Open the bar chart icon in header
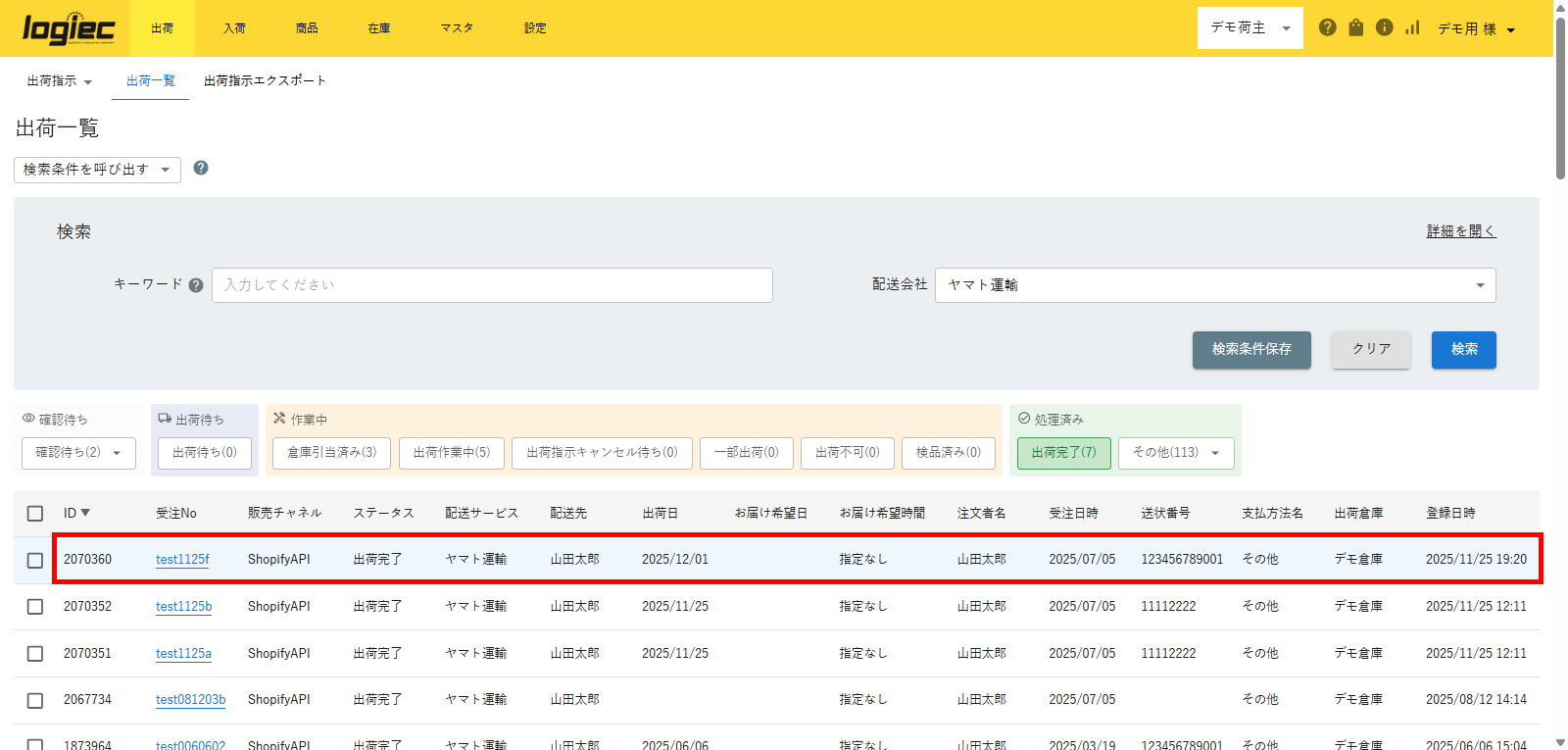 1412,27
